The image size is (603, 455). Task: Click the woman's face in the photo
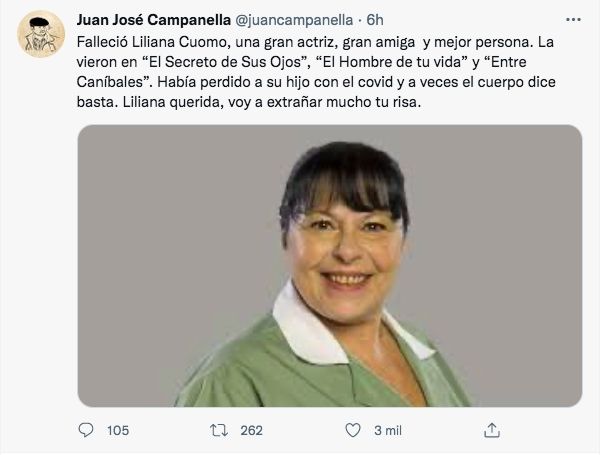click(x=346, y=250)
